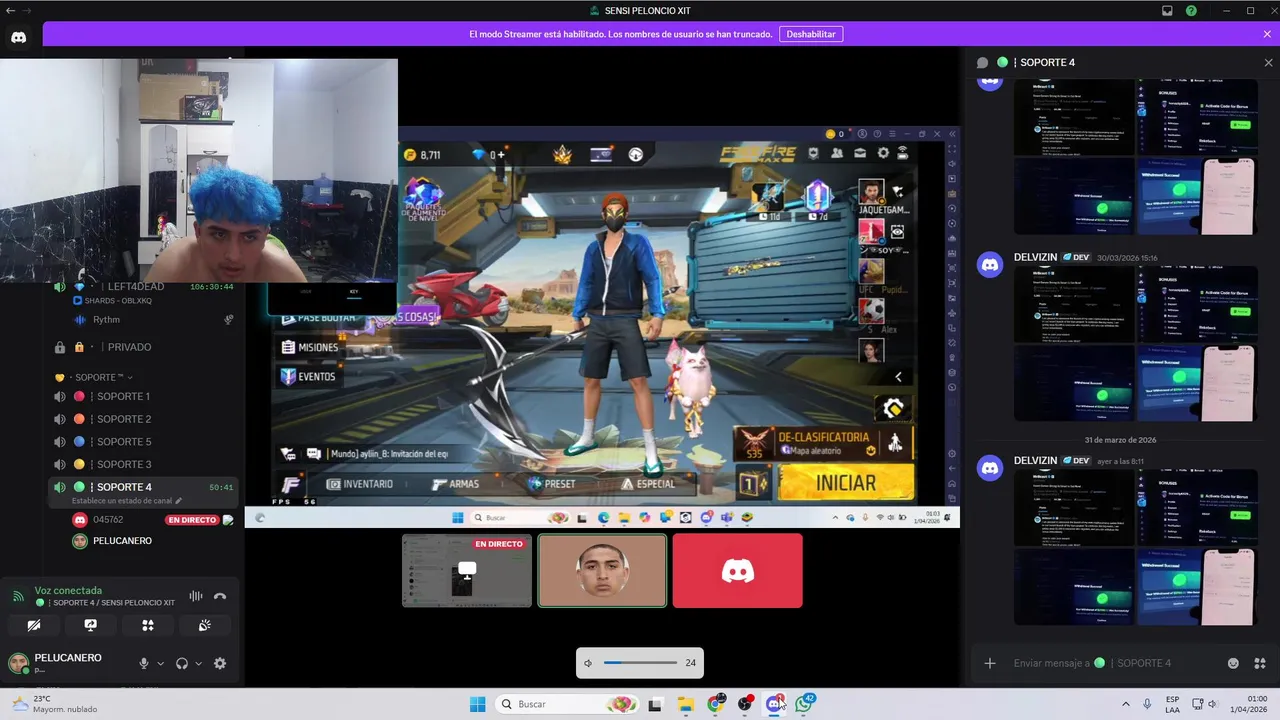This screenshot has width=1280, height=720.
Task: Open WhatsApp from the taskbar
Action: (x=804, y=704)
